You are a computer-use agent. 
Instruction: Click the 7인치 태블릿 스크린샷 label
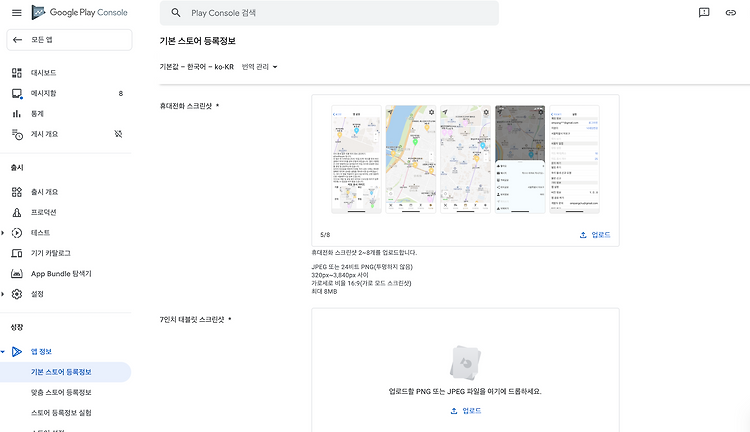tap(192, 320)
